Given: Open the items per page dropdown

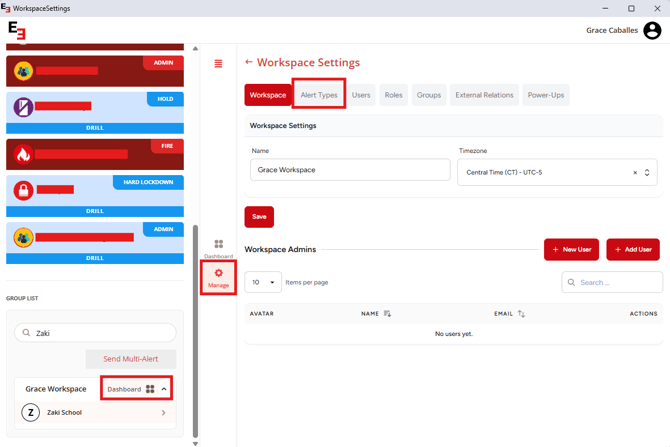Looking at the screenshot, I should pyautogui.click(x=263, y=282).
